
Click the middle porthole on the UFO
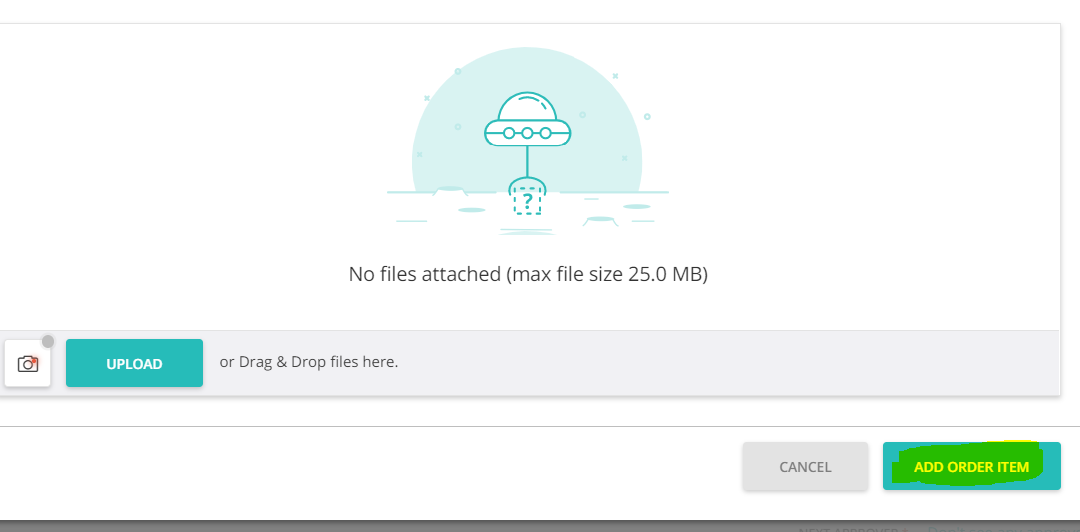pos(527,132)
